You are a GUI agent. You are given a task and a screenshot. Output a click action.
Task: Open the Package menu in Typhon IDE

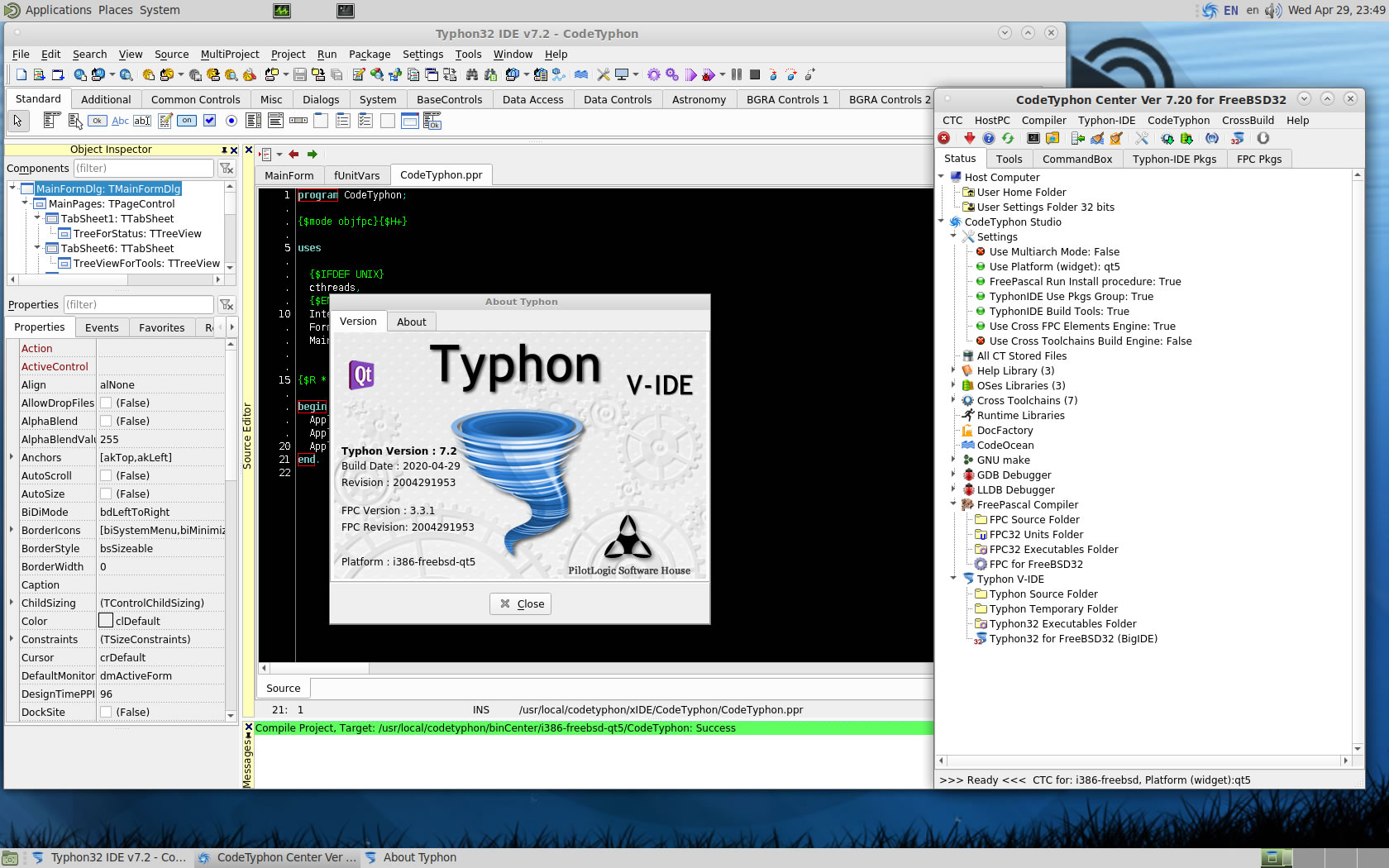[370, 55]
